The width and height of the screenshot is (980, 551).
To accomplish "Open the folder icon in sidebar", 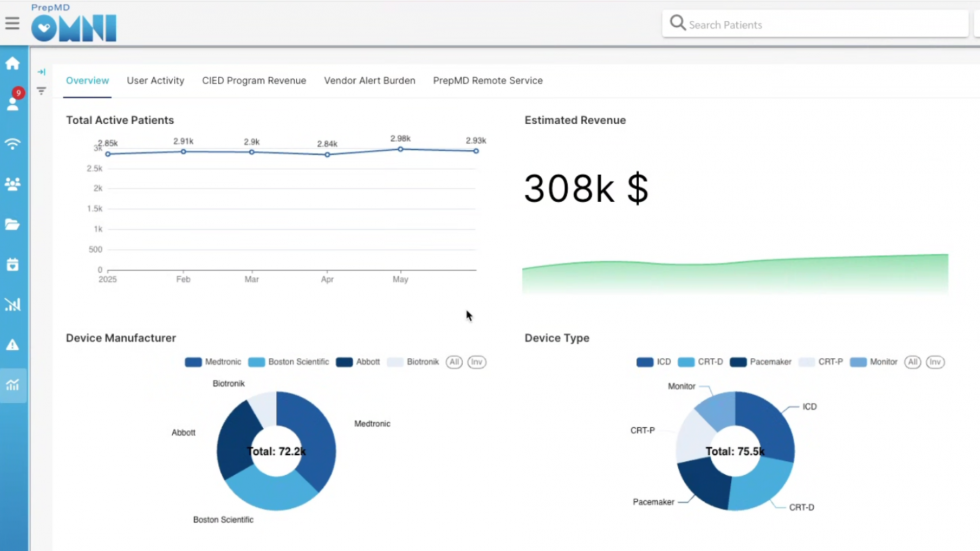I will click(x=13, y=224).
